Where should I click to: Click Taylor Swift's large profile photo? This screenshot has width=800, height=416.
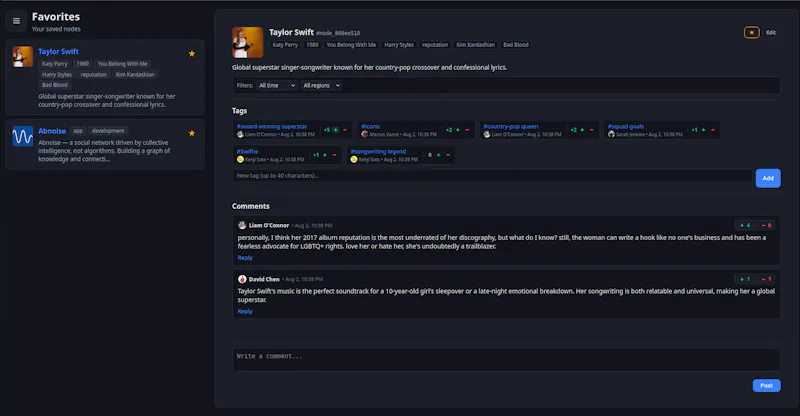coord(247,42)
